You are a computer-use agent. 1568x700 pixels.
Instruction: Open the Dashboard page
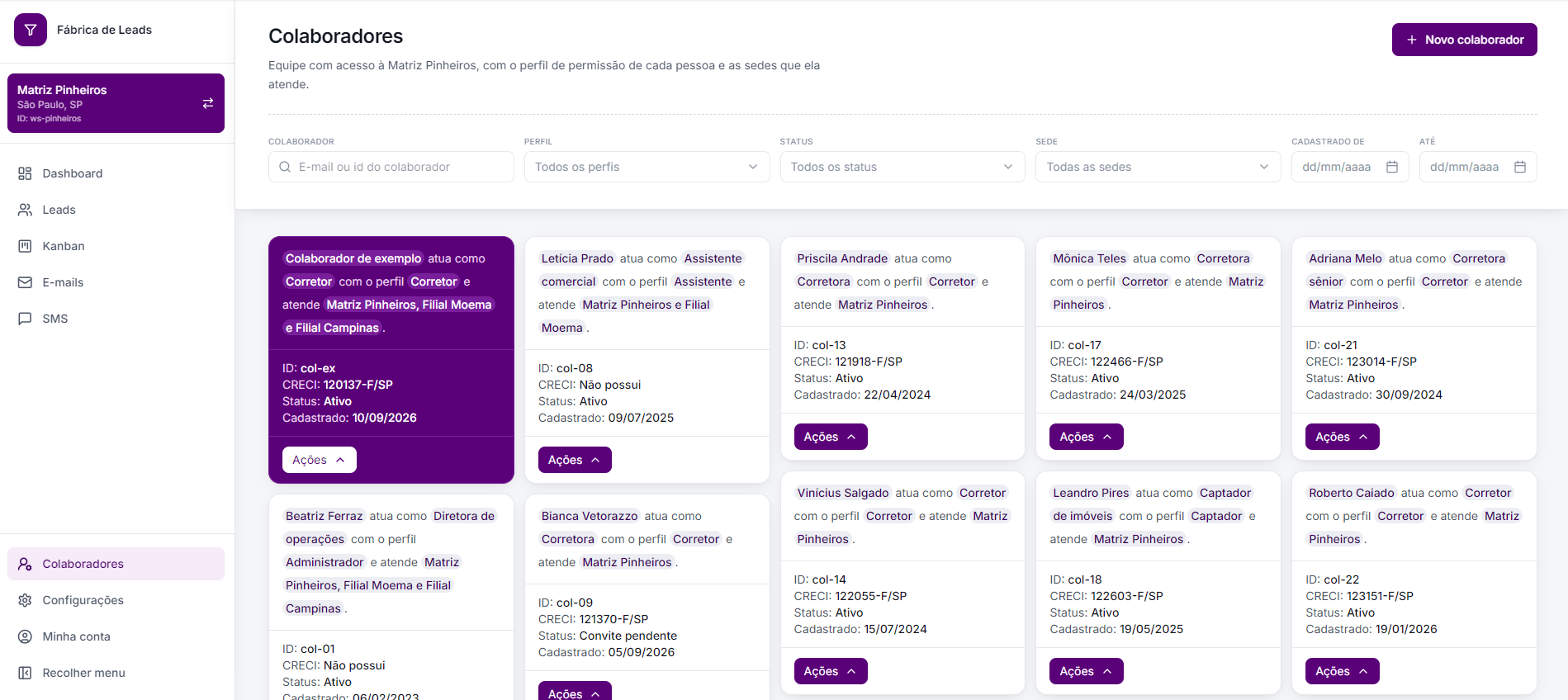(116, 173)
